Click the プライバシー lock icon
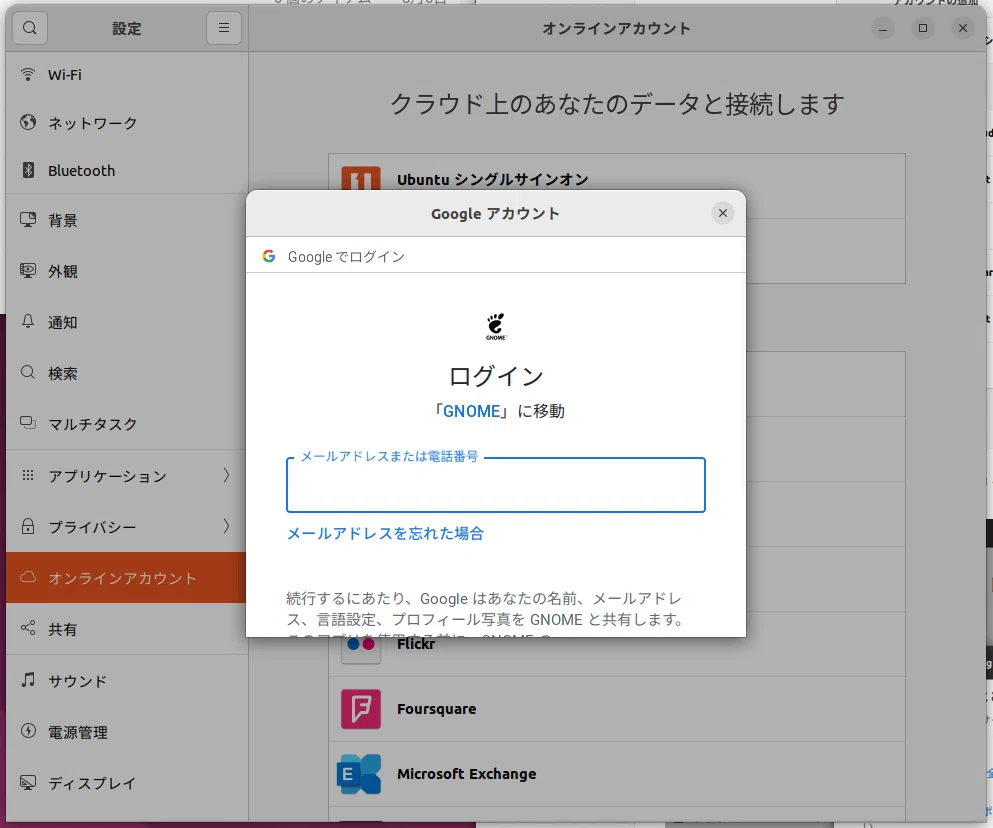Screen dimensions: 993x828 click(28, 526)
